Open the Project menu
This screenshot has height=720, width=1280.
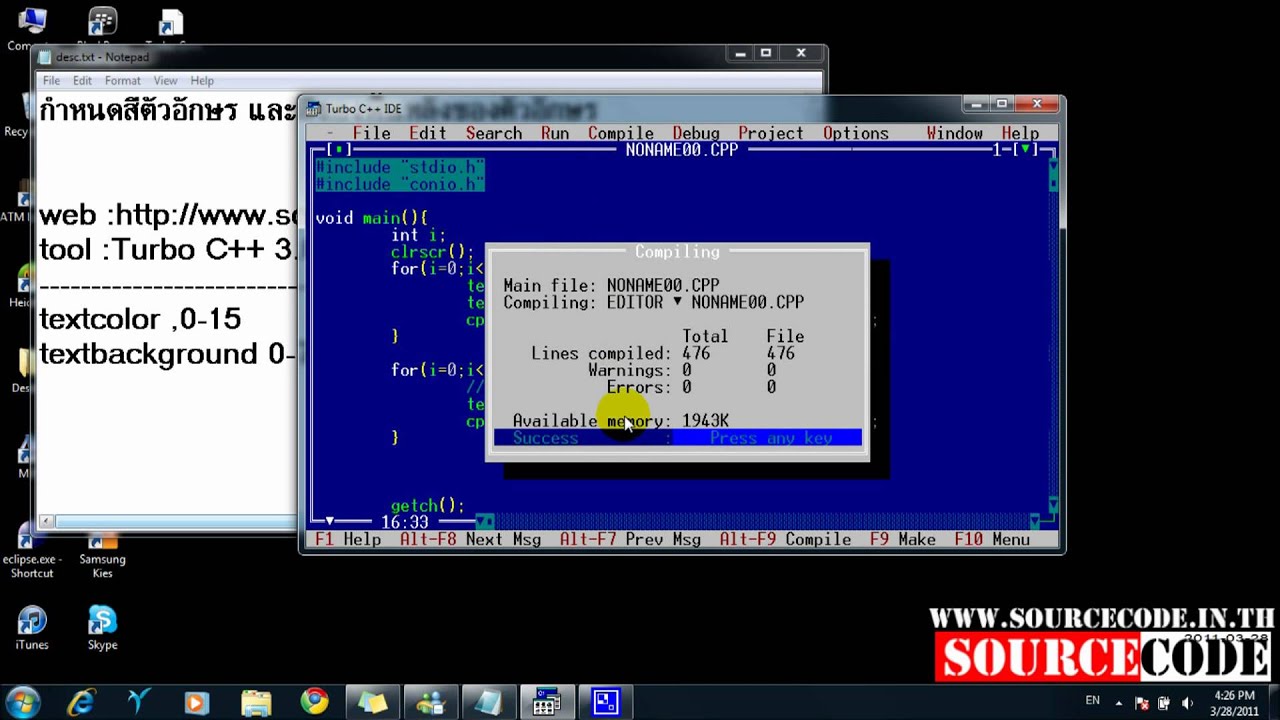[771, 133]
